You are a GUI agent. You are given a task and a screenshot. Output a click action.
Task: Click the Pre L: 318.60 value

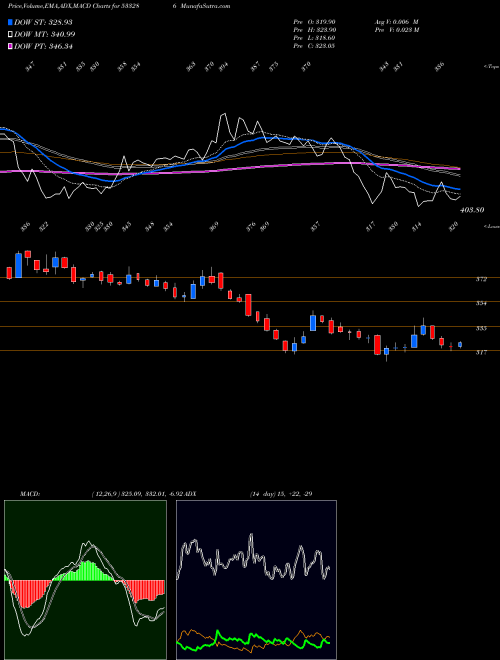coord(314,38)
